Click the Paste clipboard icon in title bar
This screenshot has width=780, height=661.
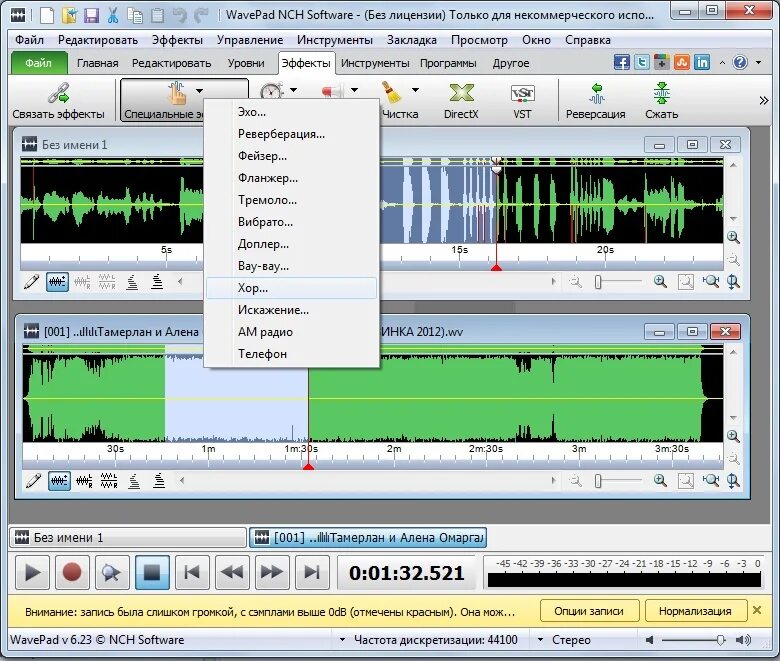(157, 15)
